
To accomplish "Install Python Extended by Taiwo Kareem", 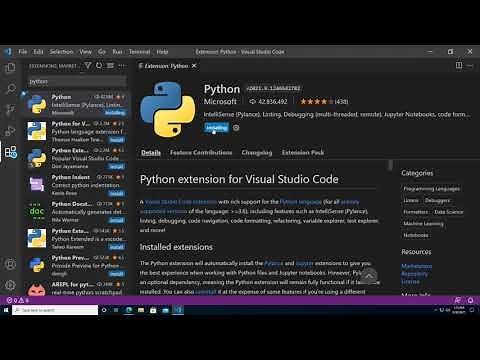I will coord(117,247).
